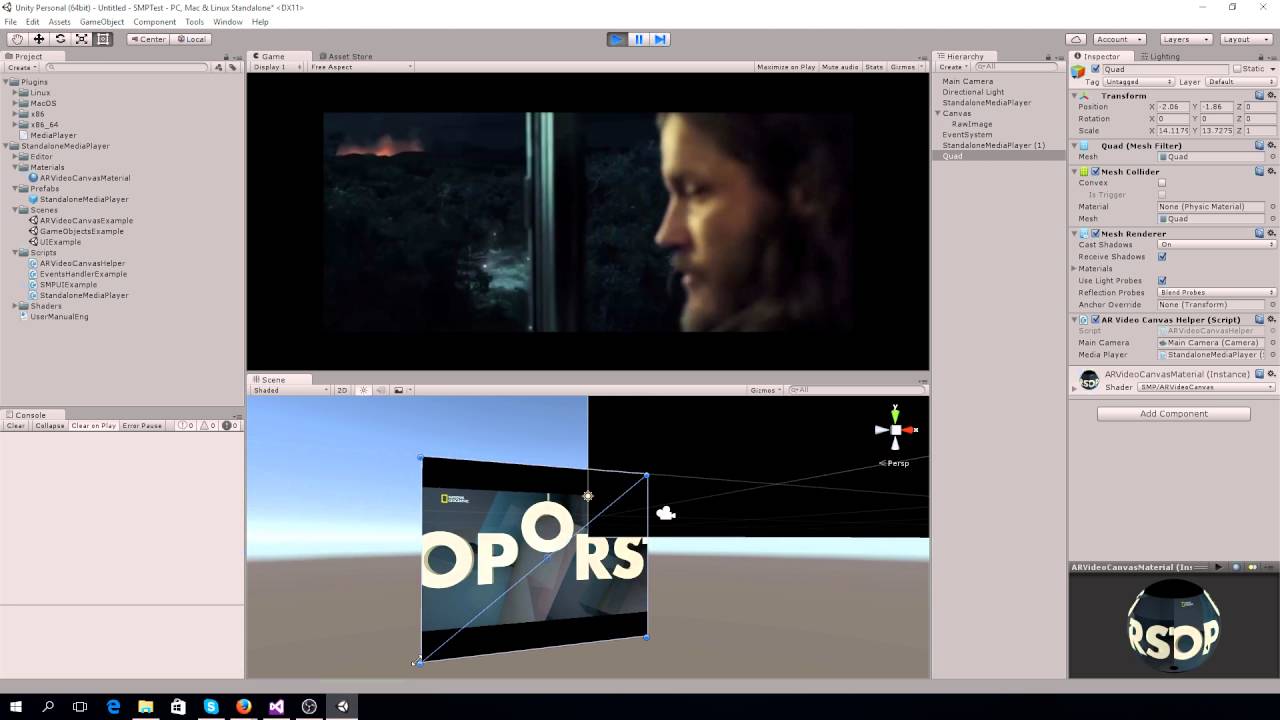Toggle the Static checkbox
Screen dimensions: 1280x720
pos(1237,69)
